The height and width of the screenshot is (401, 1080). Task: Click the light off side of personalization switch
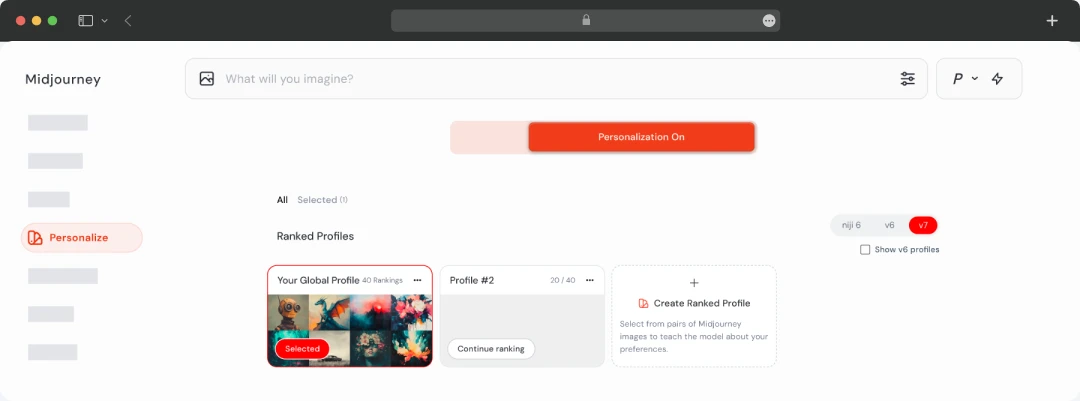coord(489,137)
